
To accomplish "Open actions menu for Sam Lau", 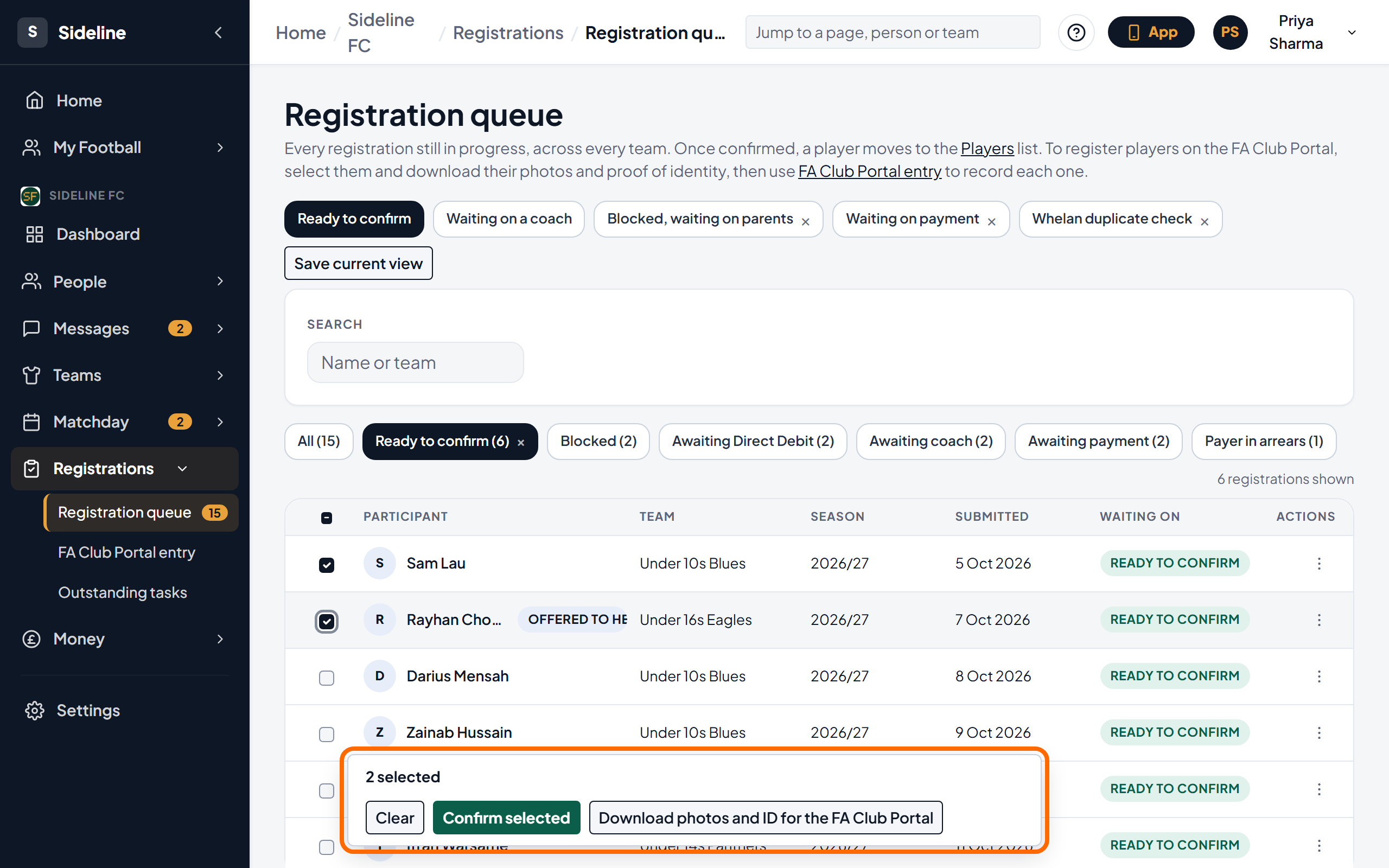I will 1319,564.
